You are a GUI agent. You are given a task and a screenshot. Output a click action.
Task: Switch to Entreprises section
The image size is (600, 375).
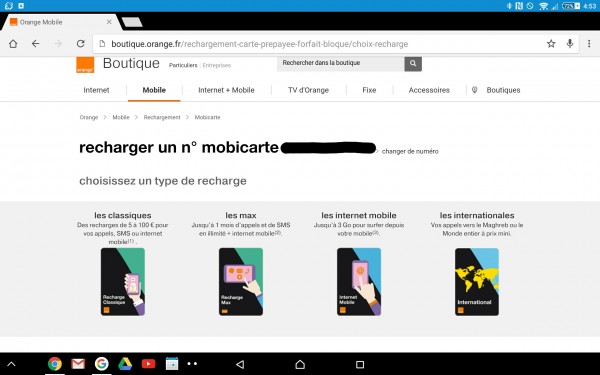pyautogui.click(x=217, y=65)
